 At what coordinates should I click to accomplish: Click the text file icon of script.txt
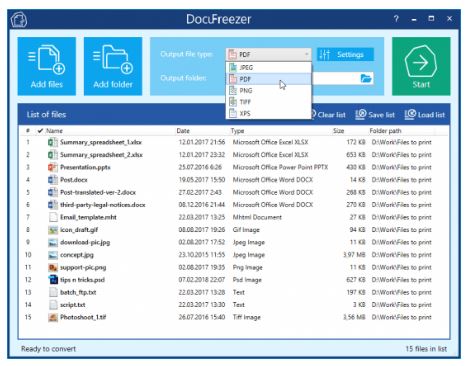click(x=53, y=305)
